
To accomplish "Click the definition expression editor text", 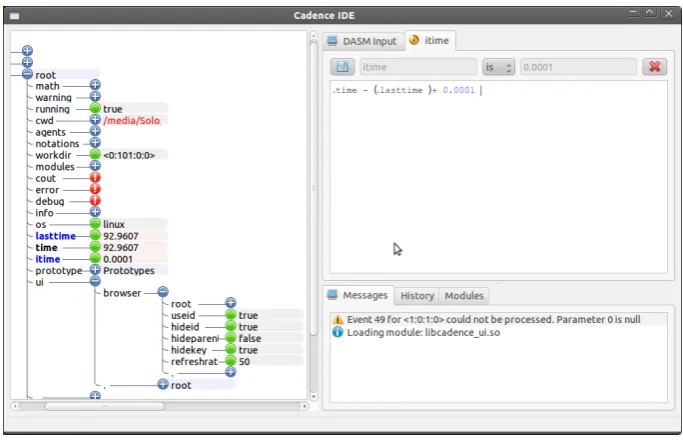I will (x=403, y=90).
